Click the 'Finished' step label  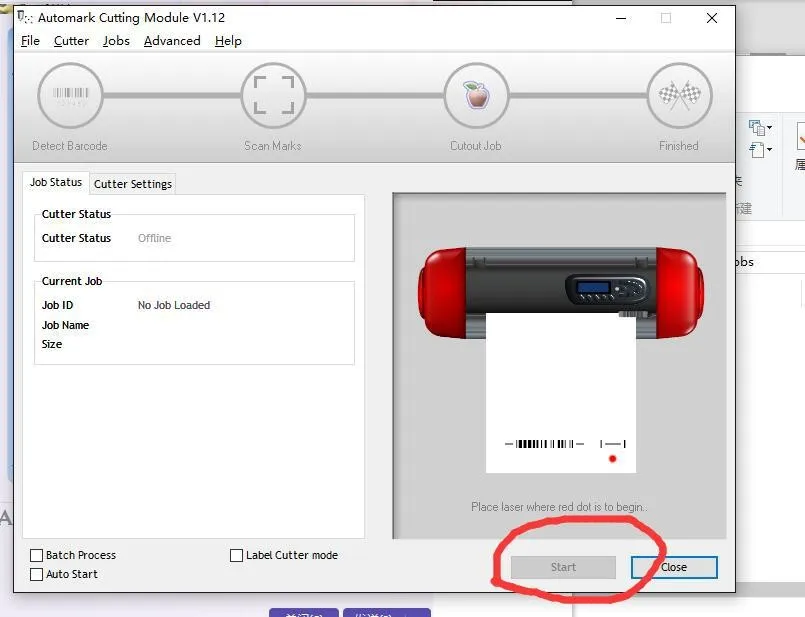679,146
